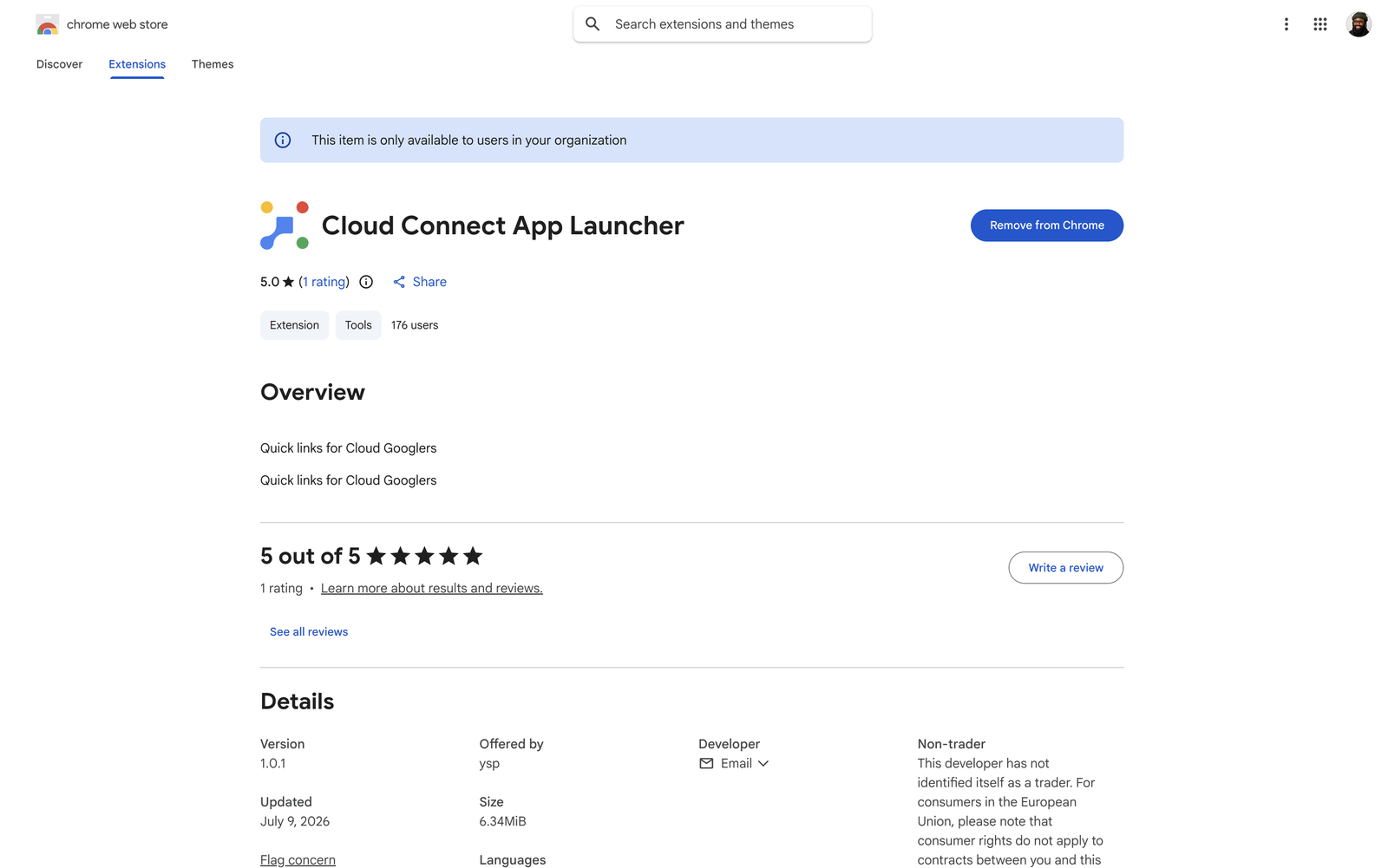The image size is (1388, 868).
Task: Expand the developer Email dropdown chevron
Action: [x=763, y=764]
